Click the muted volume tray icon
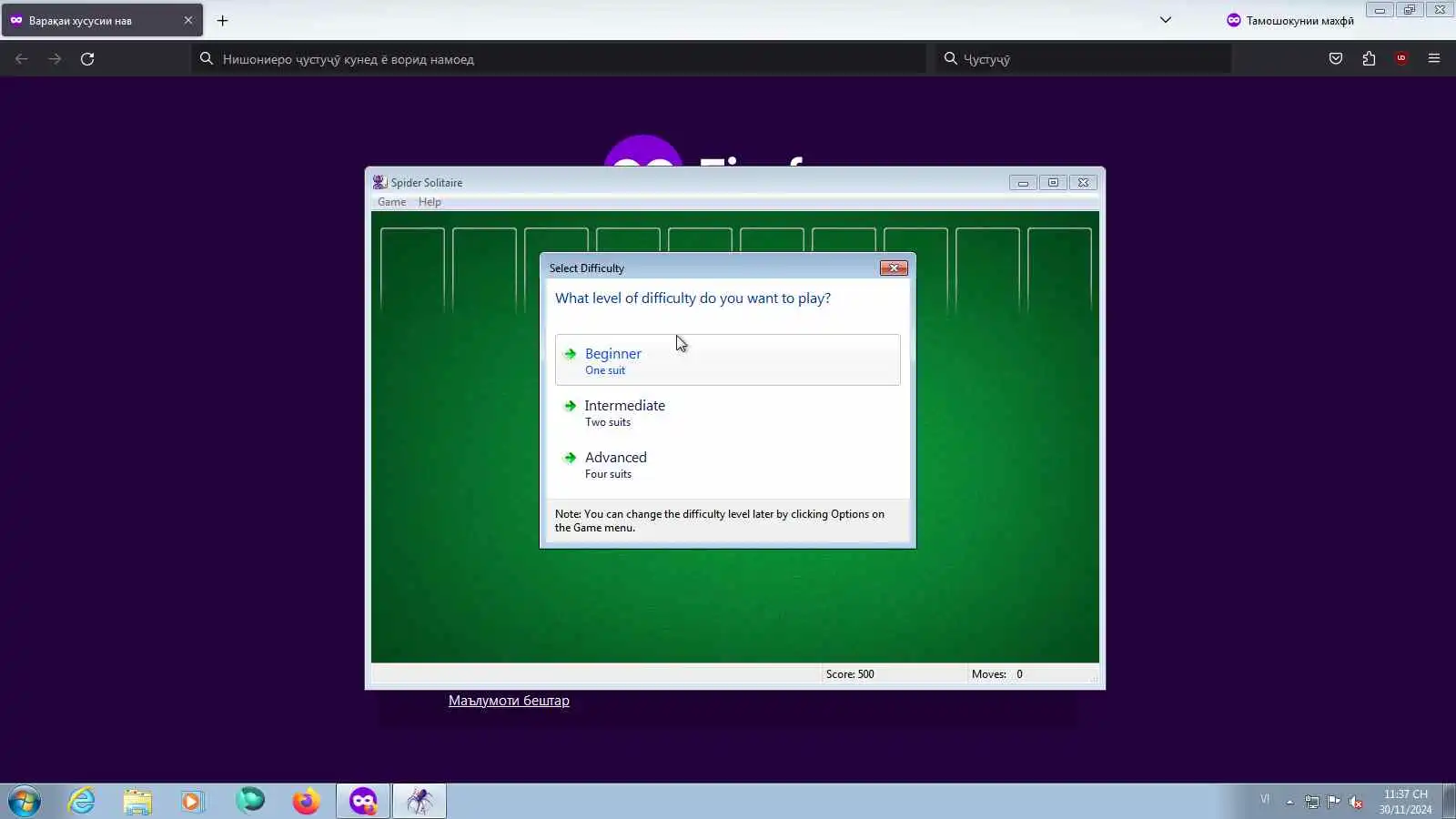Image resolution: width=1456 pixels, height=819 pixels. (x=1356, y=802)
